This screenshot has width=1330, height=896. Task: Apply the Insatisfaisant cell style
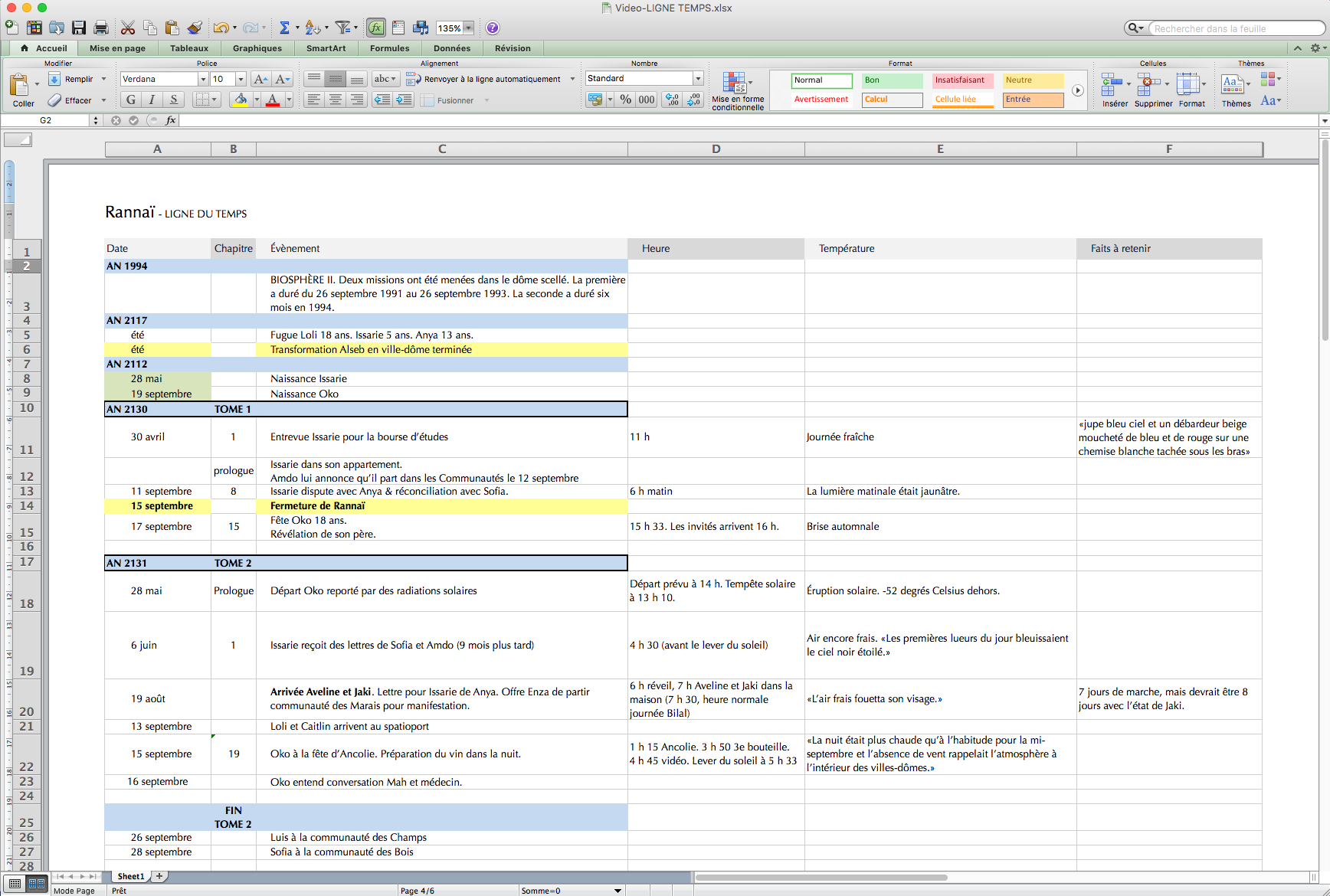click(963, 80)
